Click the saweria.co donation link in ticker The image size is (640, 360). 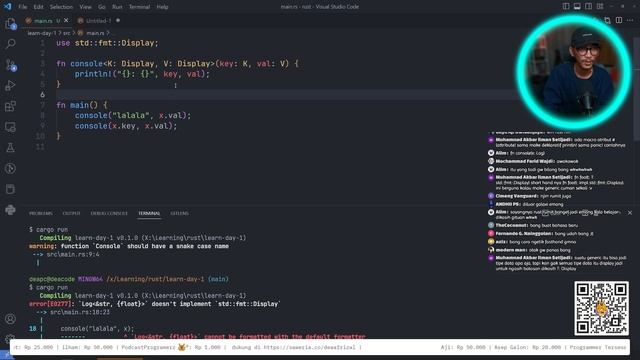309,347
